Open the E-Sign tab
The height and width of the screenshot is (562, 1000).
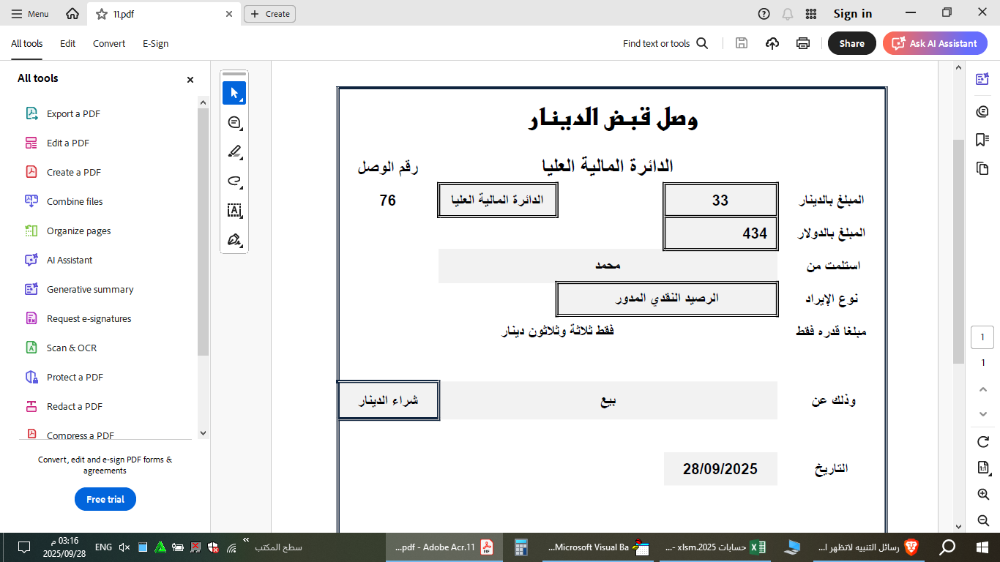click(x=155, y=44)
